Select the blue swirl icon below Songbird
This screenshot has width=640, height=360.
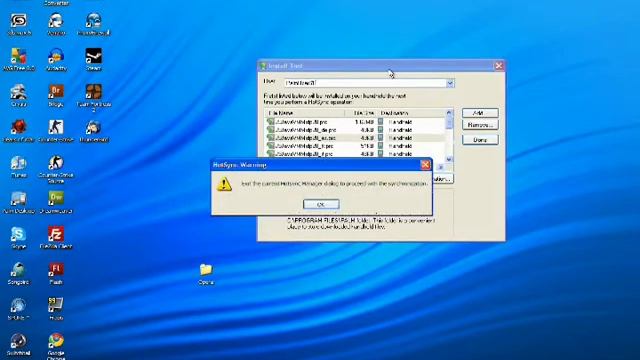[19, 309]
